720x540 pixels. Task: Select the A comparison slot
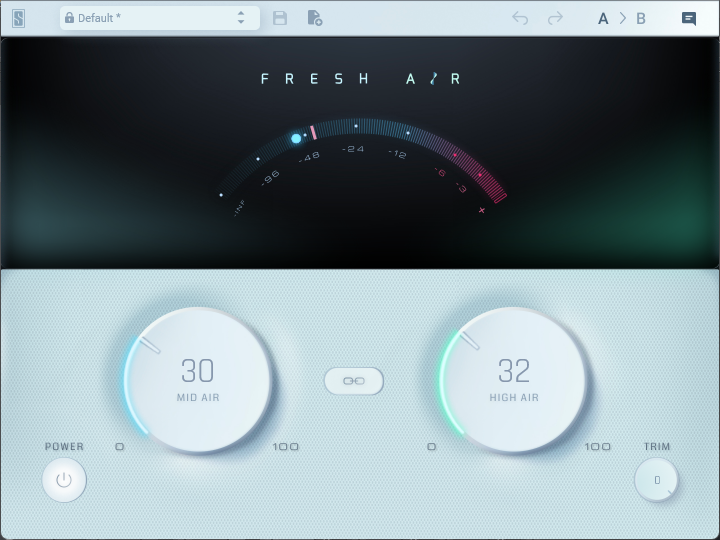603,19
